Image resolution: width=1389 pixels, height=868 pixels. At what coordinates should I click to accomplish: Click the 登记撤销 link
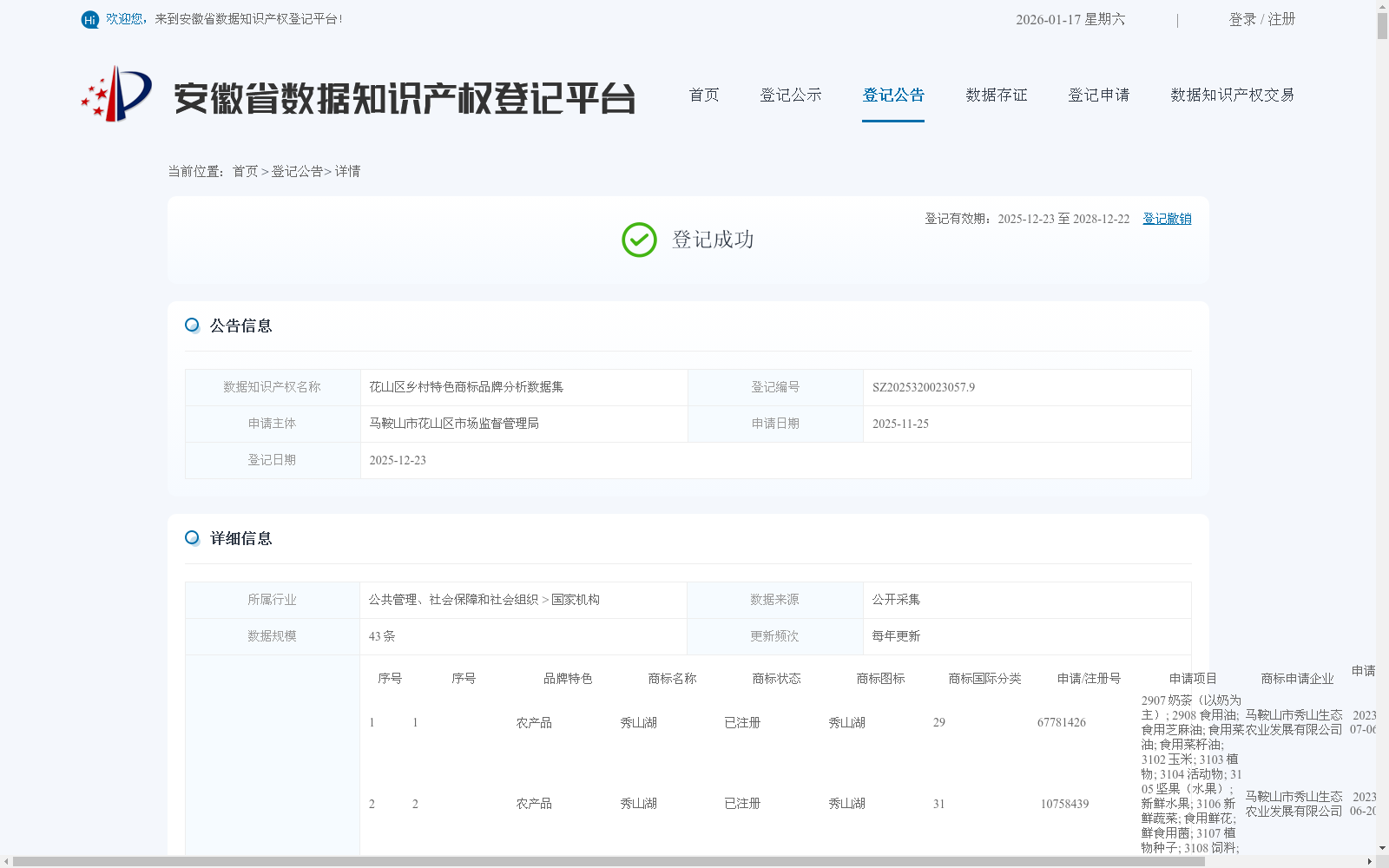(x=1167, y=219)
